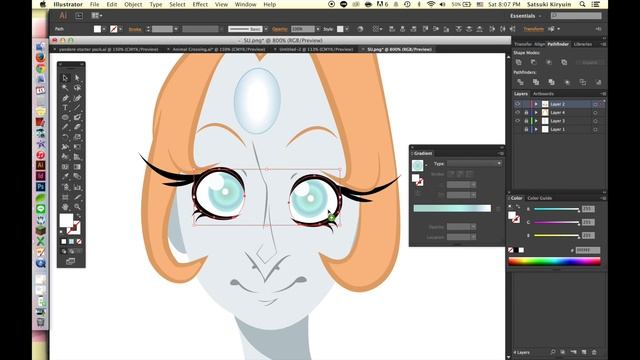Select the Rotate tool
The image size is (640, 360).
[x=65, y=137]
